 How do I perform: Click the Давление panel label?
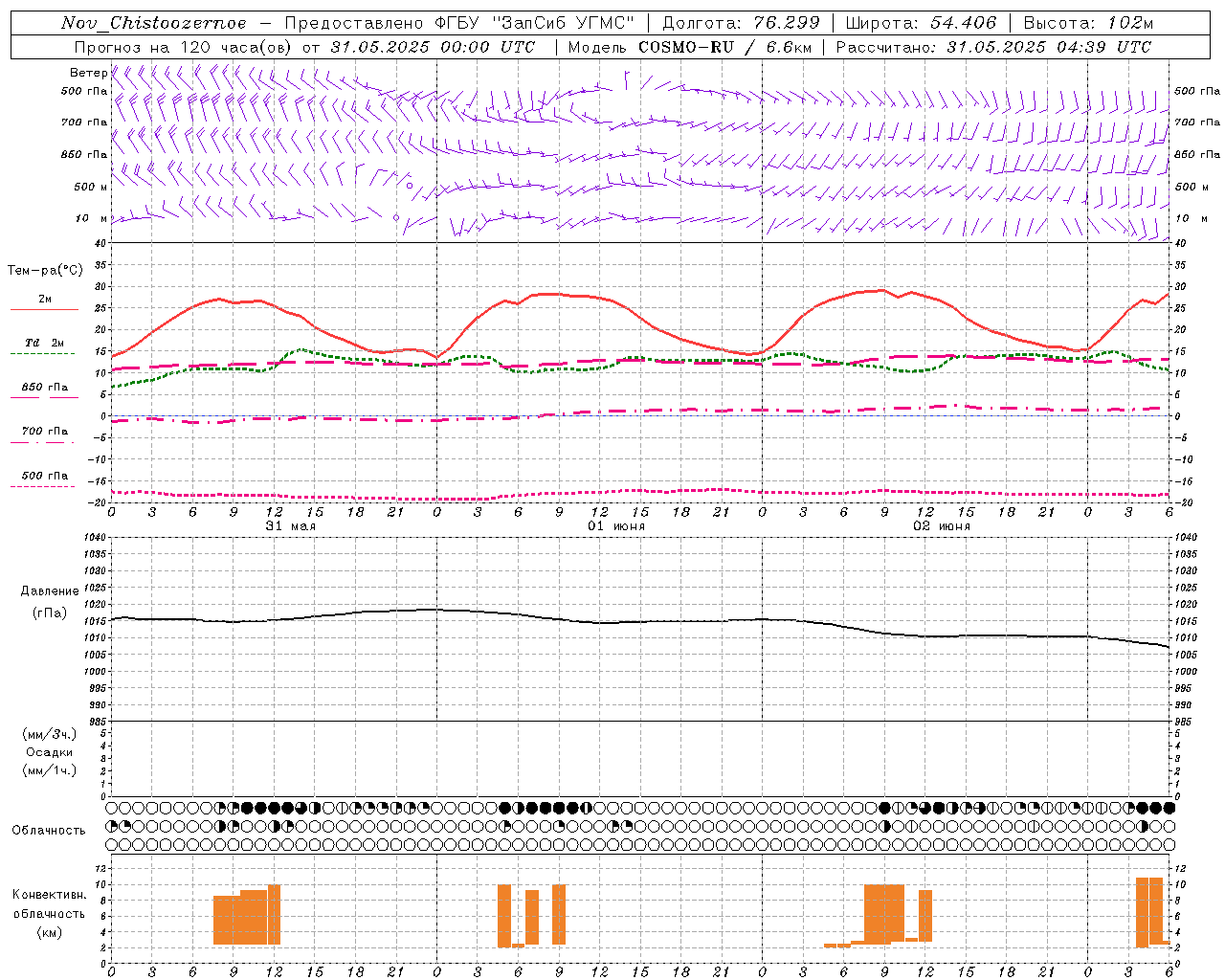[x=50, y=591]
